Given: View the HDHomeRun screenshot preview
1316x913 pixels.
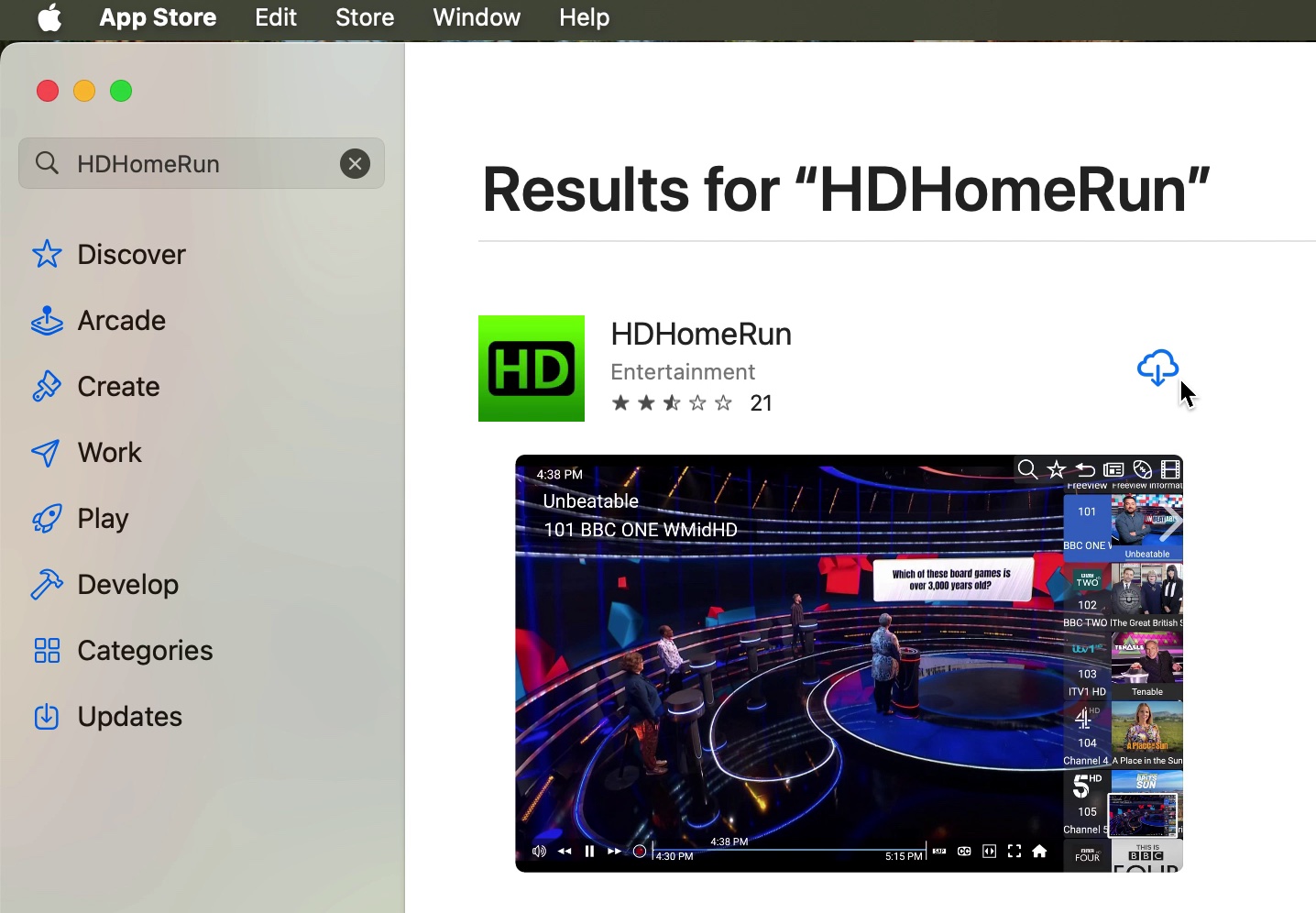Looking at the screenshot, I should point(849,663).
